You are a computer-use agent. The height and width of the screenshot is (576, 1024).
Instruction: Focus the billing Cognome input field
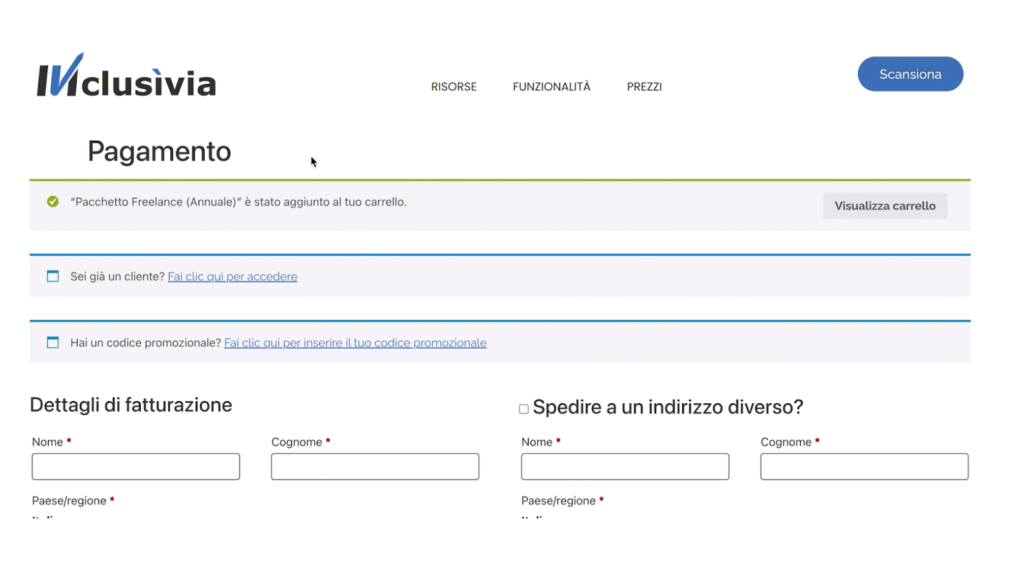375,467
